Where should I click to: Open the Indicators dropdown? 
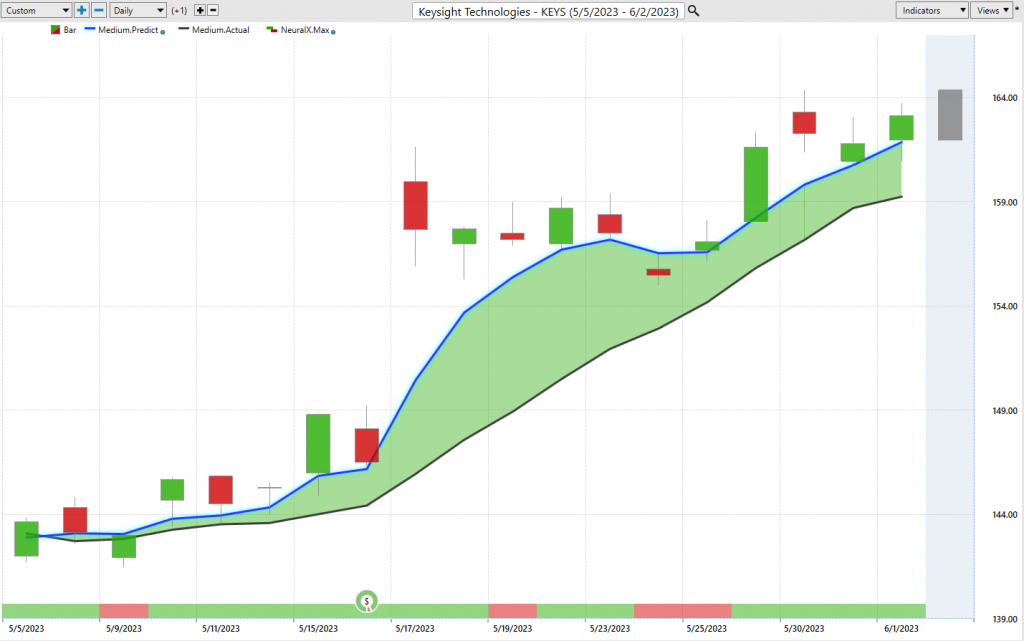931,10
